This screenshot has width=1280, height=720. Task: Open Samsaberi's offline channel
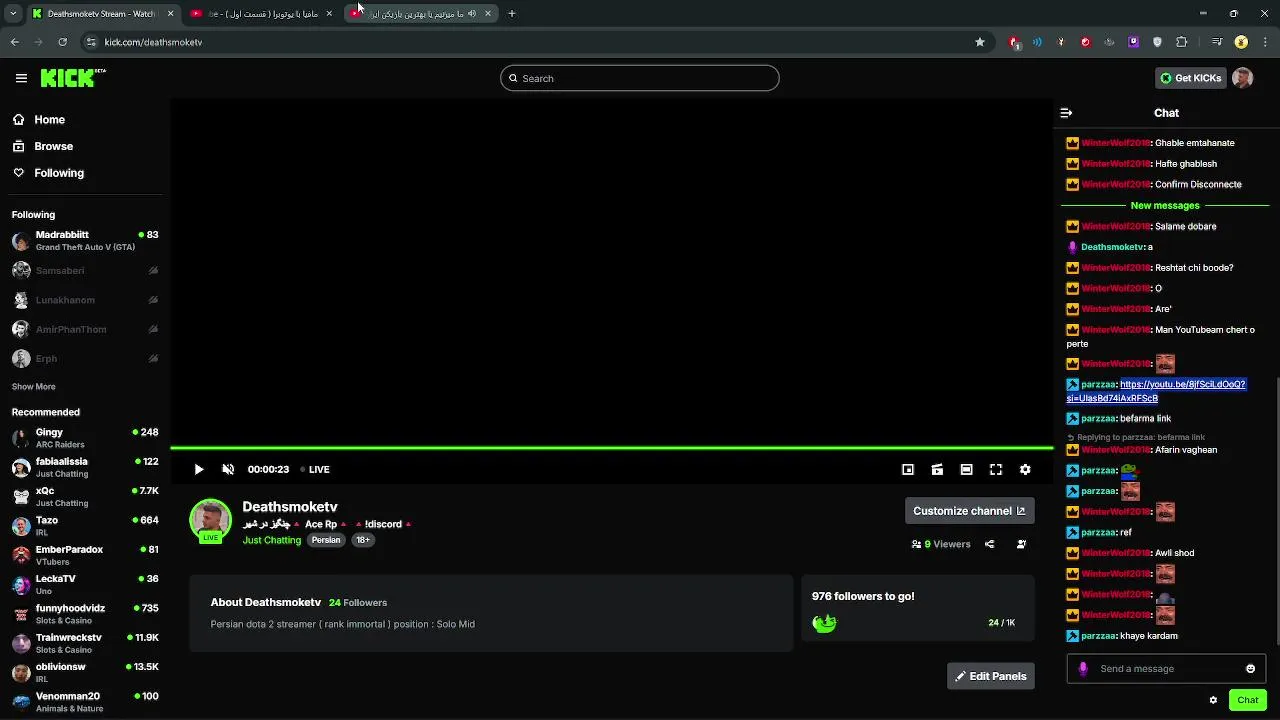click(x=85, y=270)
